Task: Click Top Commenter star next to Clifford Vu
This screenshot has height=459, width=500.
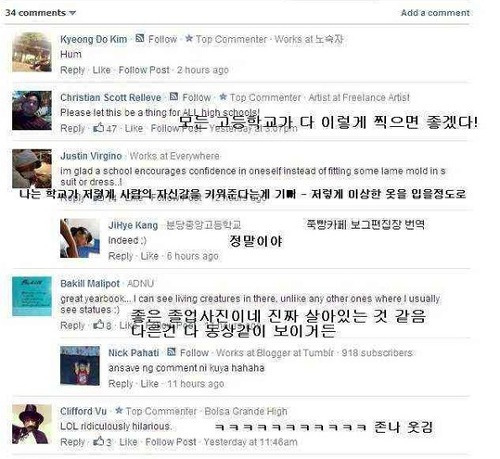Action: pyautogui.click(x=119, y=410)
